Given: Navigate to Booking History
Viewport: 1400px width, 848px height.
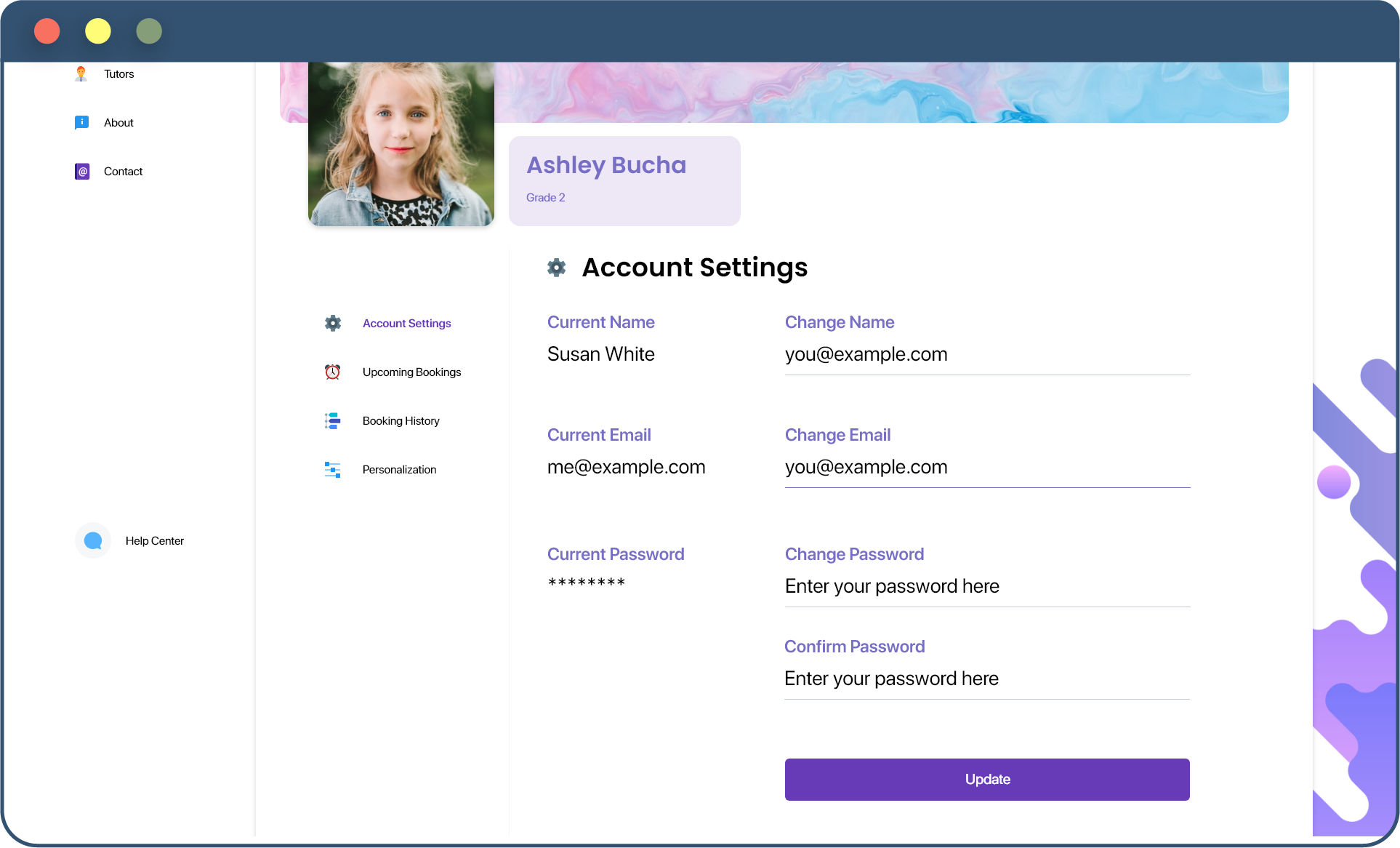Looking at the screenshot, I should [400, 420].
